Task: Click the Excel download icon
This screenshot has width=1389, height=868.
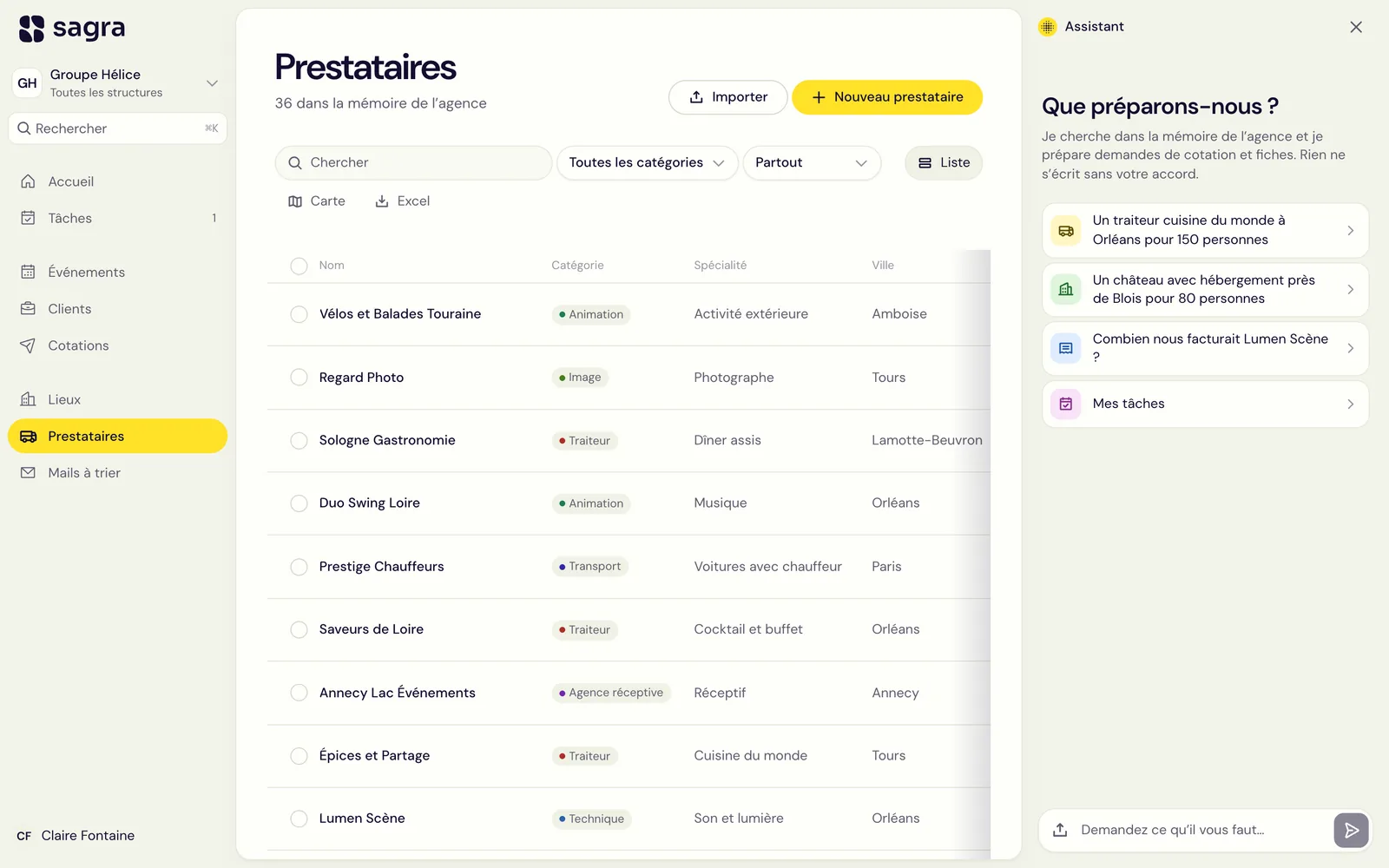Action: coord(382,201)
